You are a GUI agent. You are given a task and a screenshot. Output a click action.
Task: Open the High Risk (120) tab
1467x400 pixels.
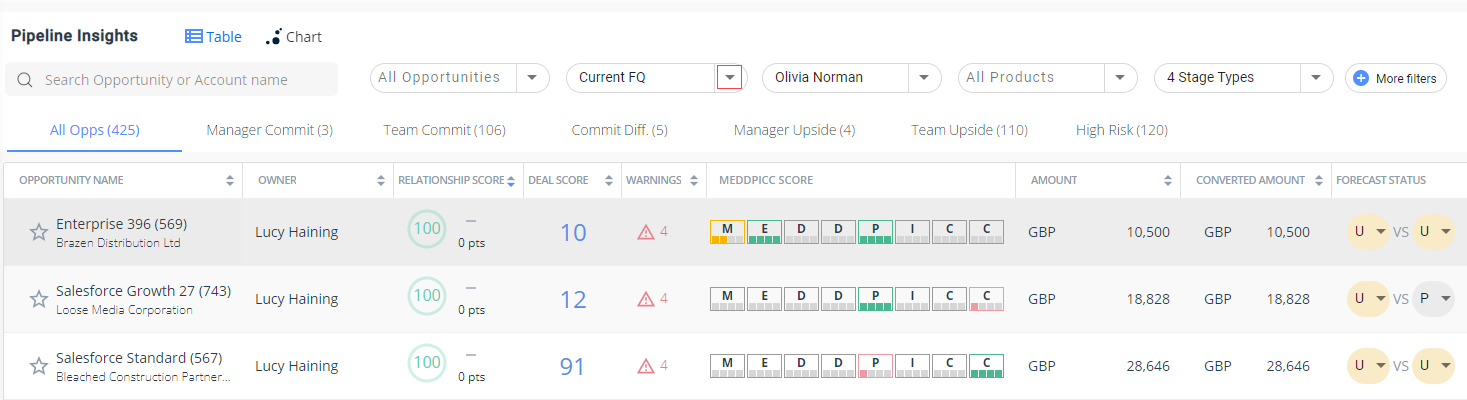[x=1121, y=130]
